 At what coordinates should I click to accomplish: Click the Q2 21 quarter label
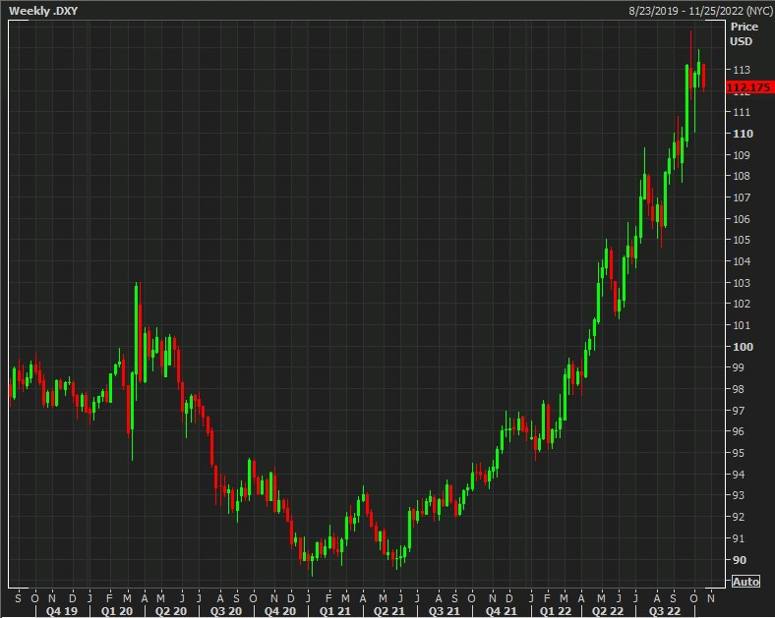pos(385,609)
